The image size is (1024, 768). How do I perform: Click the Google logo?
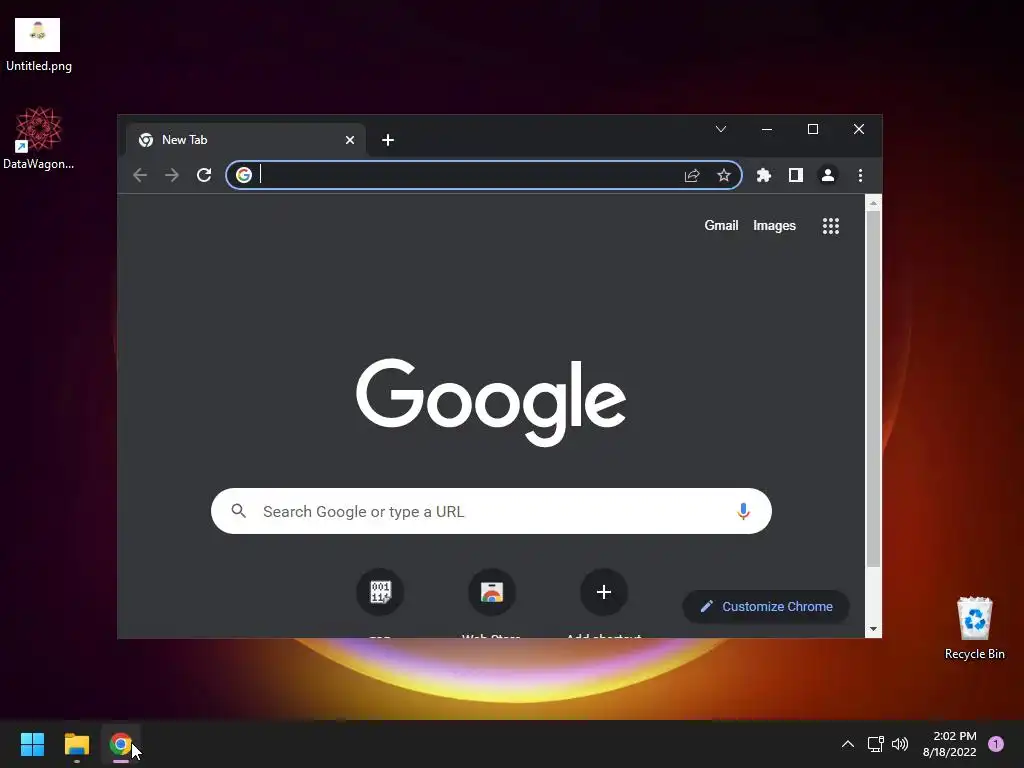point(491,401)
